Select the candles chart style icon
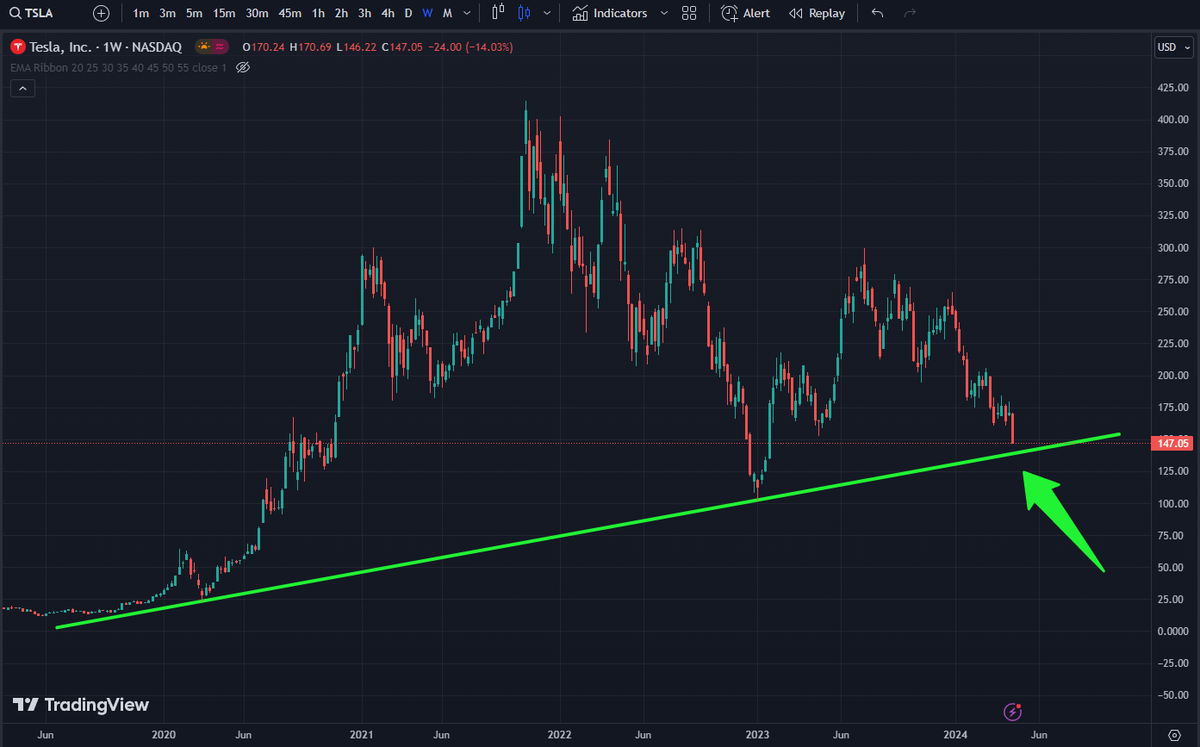The image size is (1200, 747). (x=524, y=13)
